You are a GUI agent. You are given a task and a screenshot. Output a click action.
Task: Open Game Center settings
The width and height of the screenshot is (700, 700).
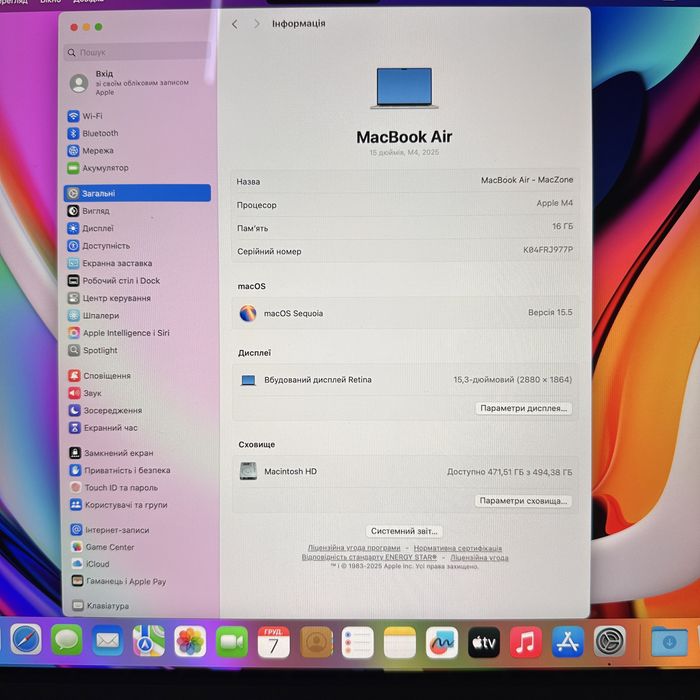point(103,547)
